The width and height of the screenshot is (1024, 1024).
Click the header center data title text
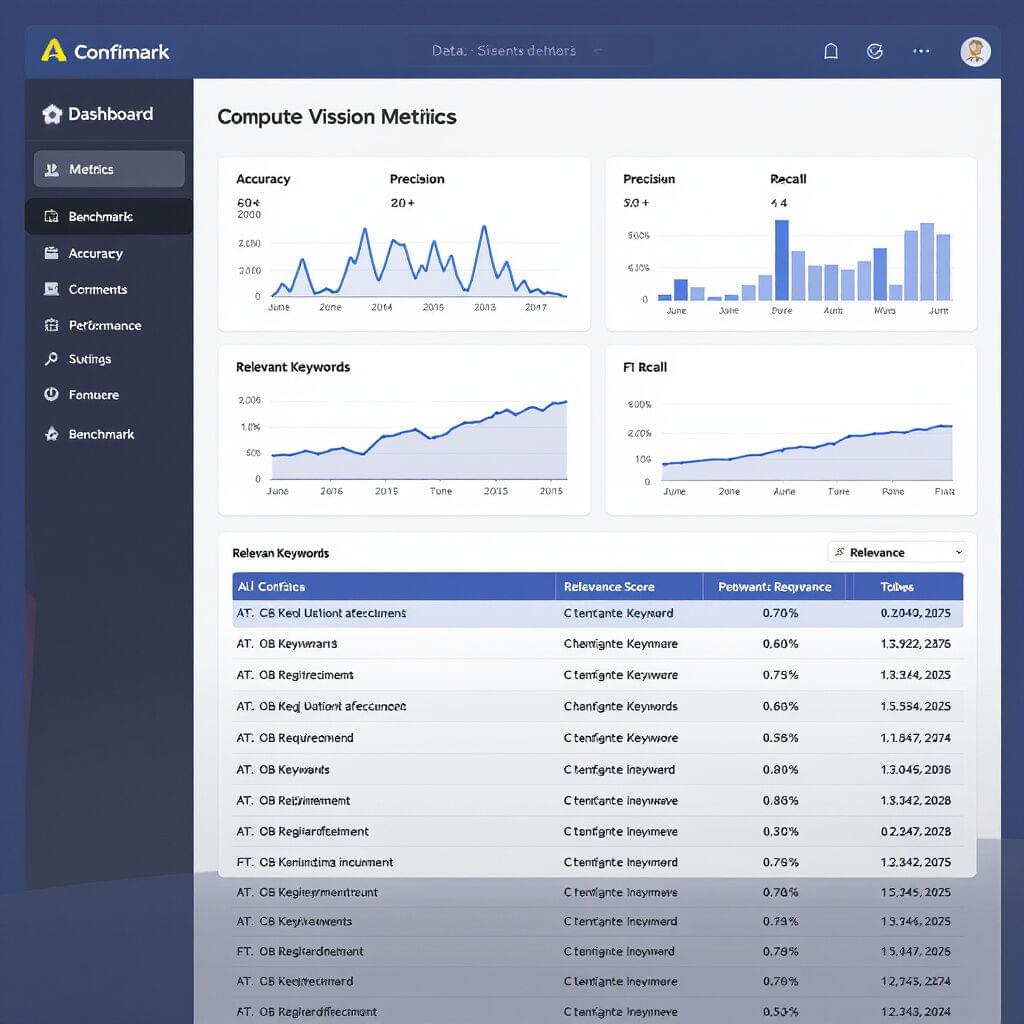pyautogui.click(x=504, y=51)
